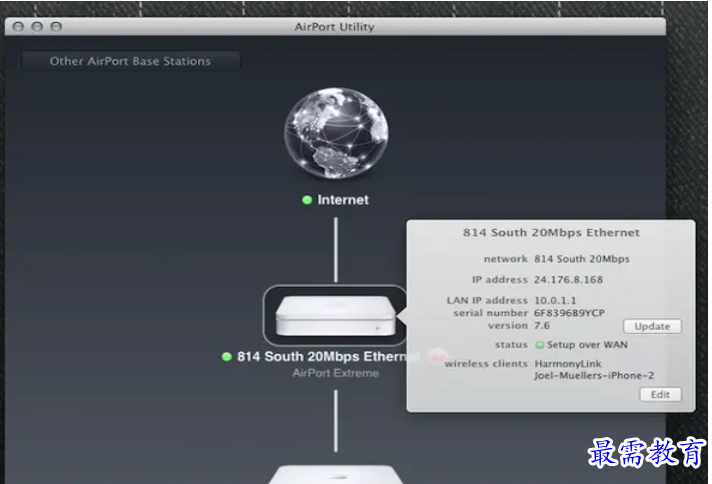712x484 pixels.
Task: Click version value 7.6
Action: point(542,326)
